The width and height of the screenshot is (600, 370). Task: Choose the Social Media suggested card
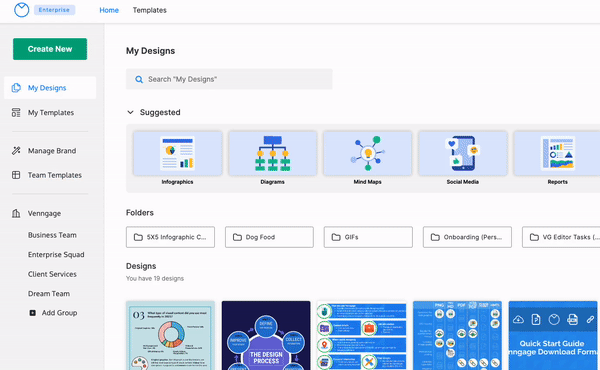(463, 153)
